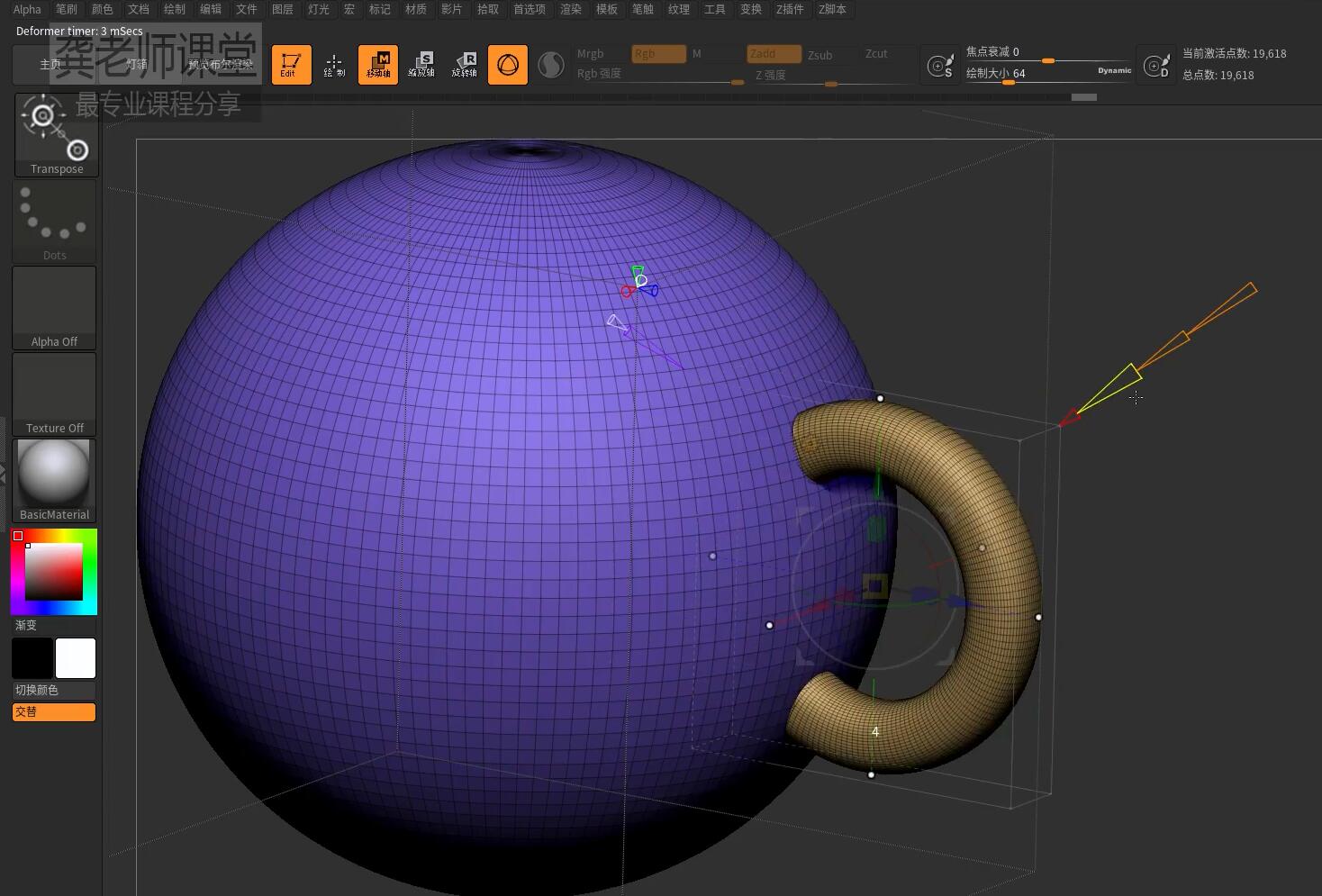This screenshot has width=1322, height=896.
Task: Click the D dynamic brush icon
Action: pyautogui.click(x=1156, y=66)
